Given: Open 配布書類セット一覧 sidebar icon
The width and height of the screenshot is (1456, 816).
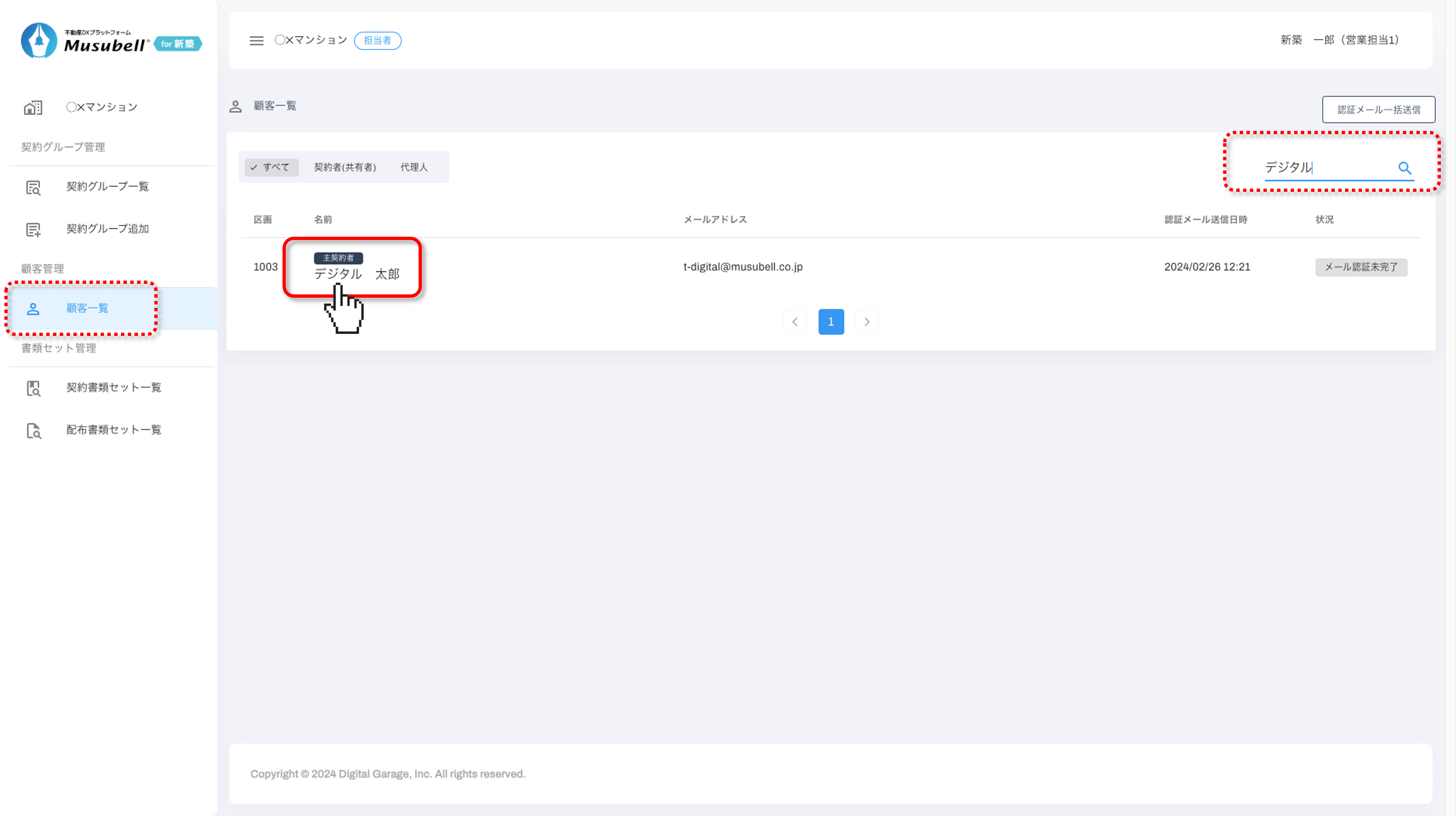Looking at the screenshot, I should (33, 430).
